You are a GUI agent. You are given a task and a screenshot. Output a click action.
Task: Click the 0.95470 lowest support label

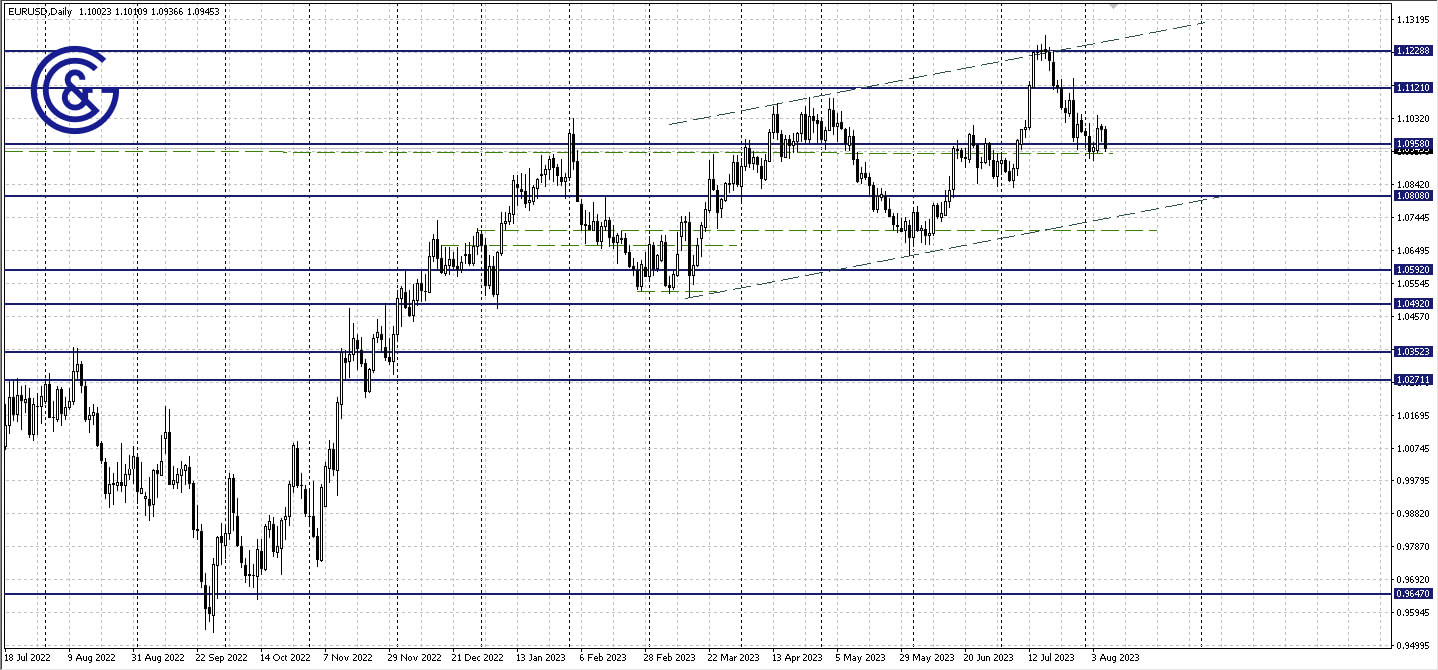pos(1412,593)
